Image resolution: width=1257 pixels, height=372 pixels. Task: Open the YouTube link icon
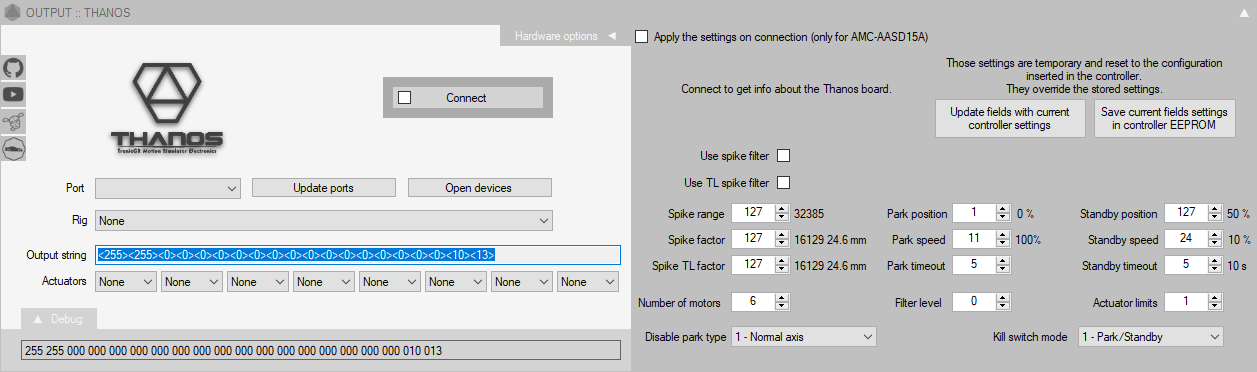[x=14, y=95]
